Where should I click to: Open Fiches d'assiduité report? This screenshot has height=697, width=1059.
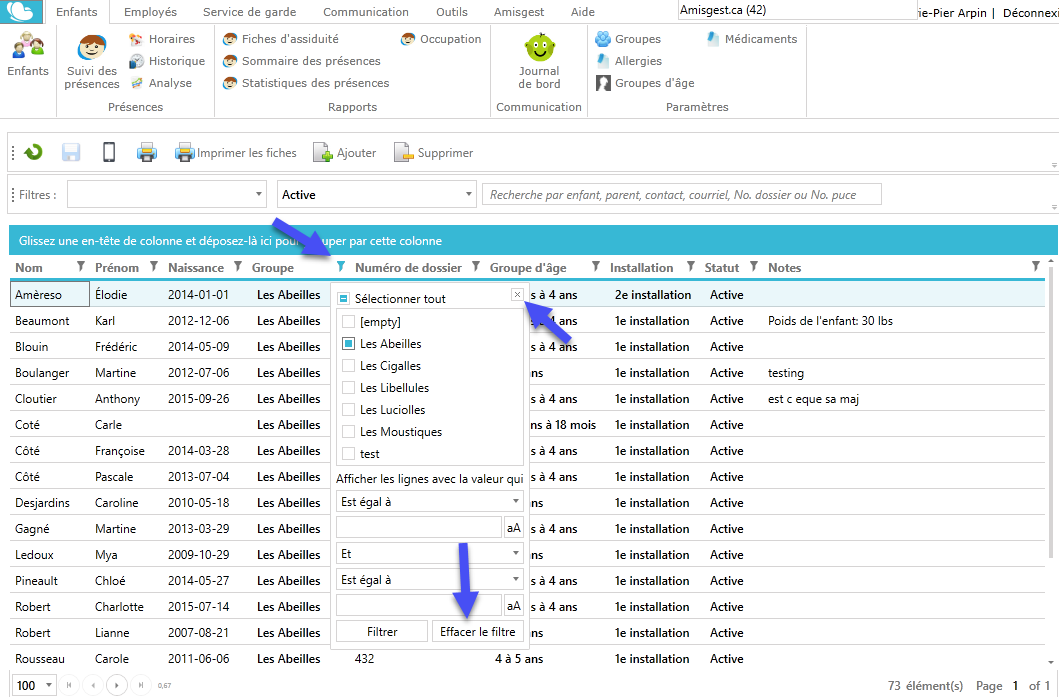pyautogui.click(x=281, y=39)
